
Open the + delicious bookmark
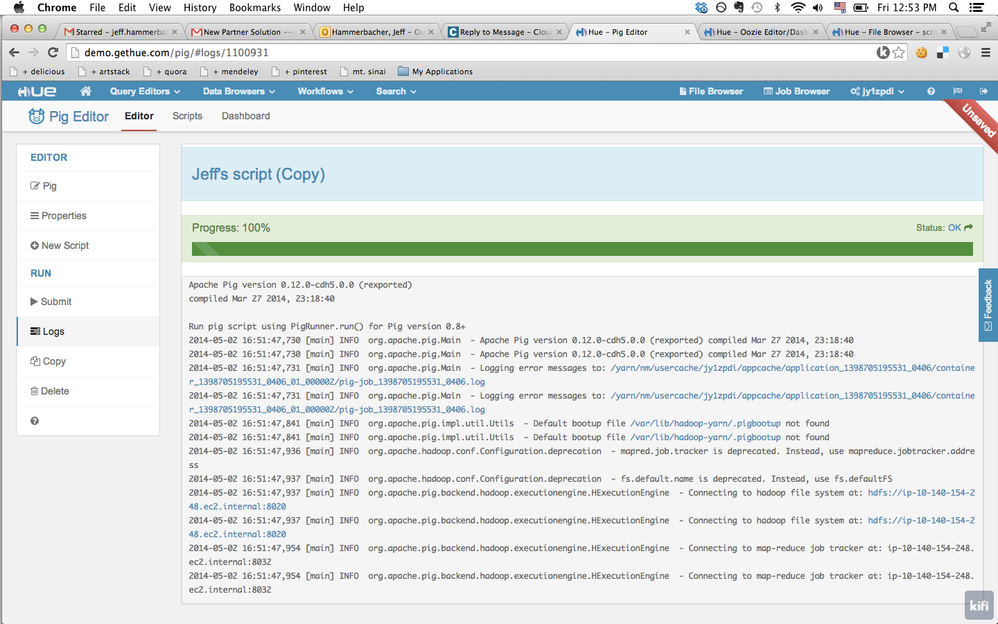point(37,71)
